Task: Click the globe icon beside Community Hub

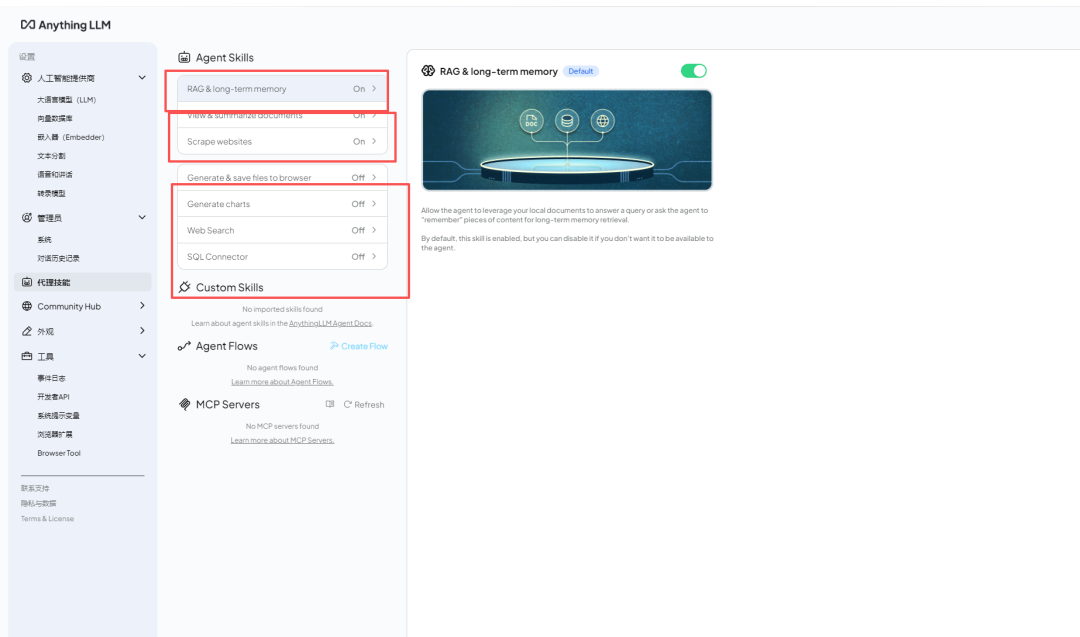Action: click(x=27, y=306)
